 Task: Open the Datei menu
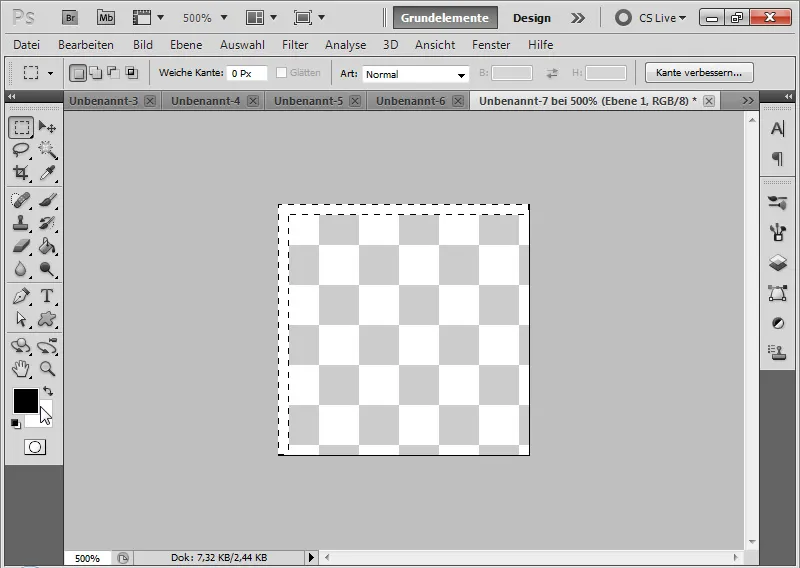click(x=27, y=45)
